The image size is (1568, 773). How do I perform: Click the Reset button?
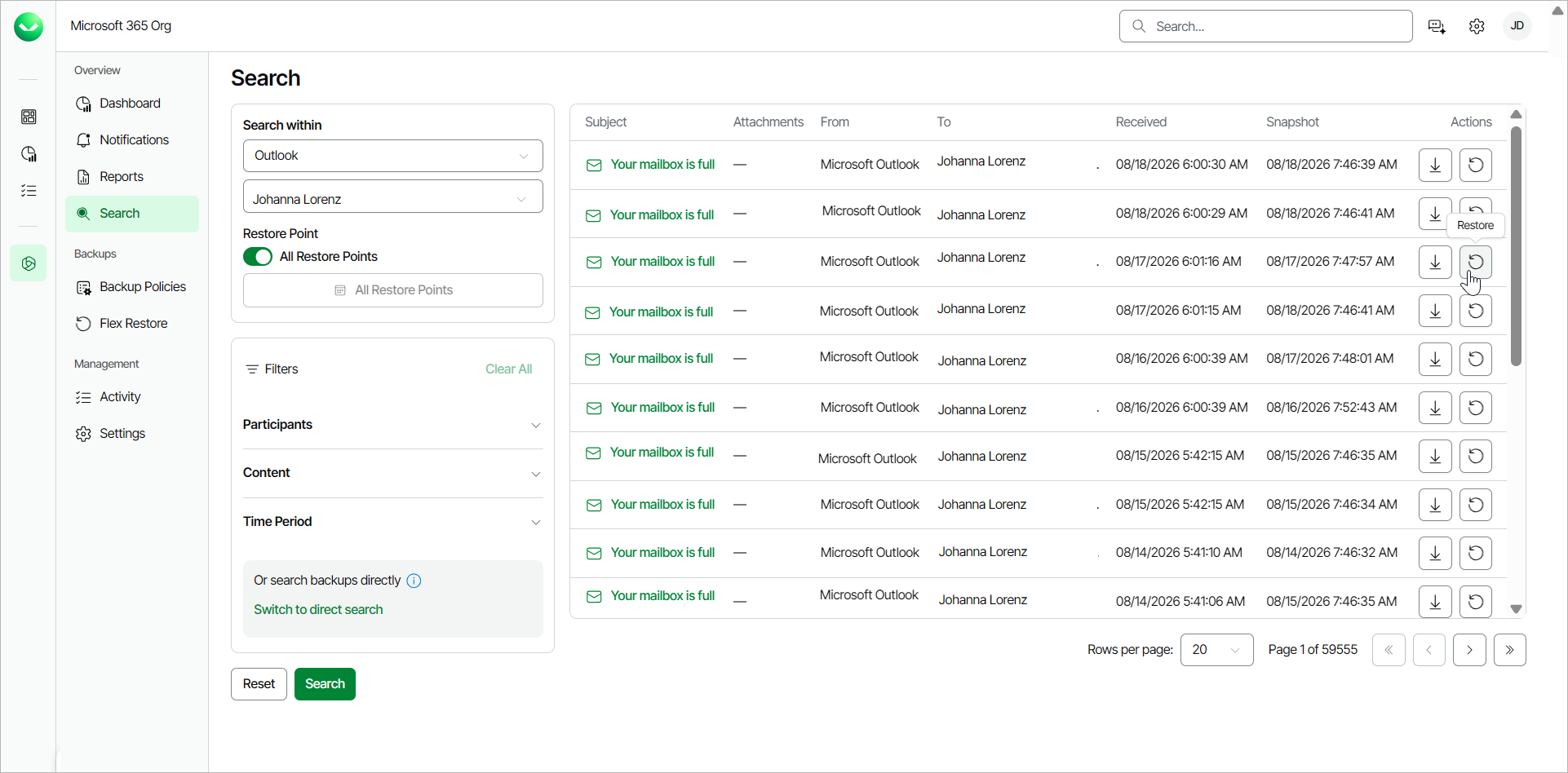259,684
